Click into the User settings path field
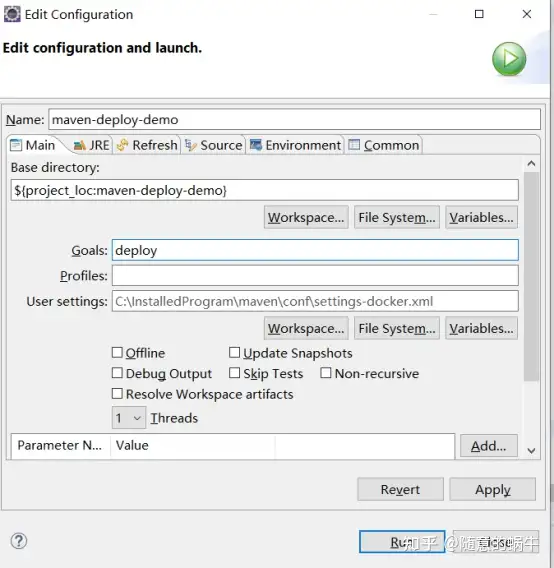The width and height of the screenshot is (554, 568). [315, 301]
